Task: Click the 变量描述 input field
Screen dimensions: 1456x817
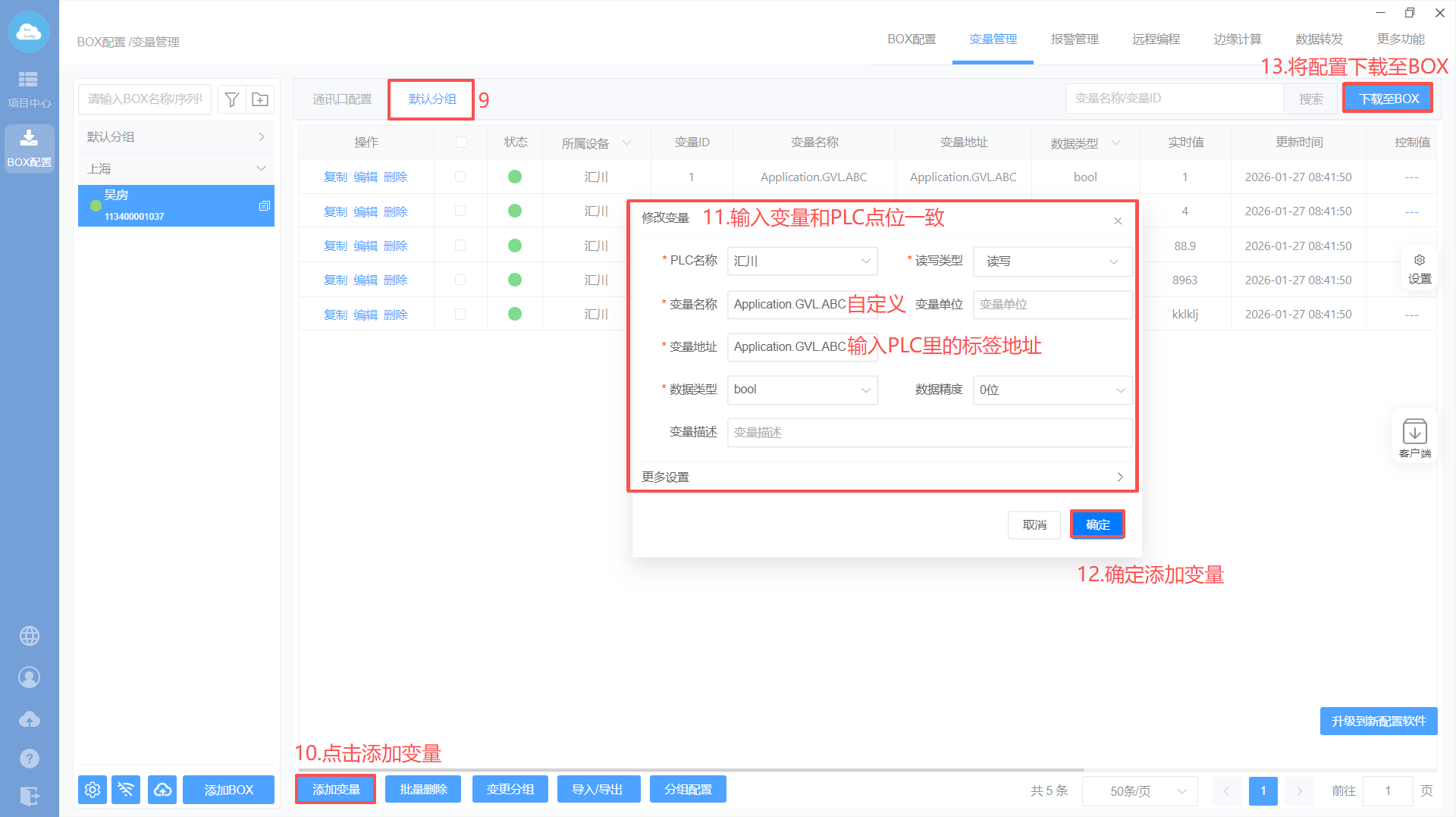Action: (x=929, y=433)
